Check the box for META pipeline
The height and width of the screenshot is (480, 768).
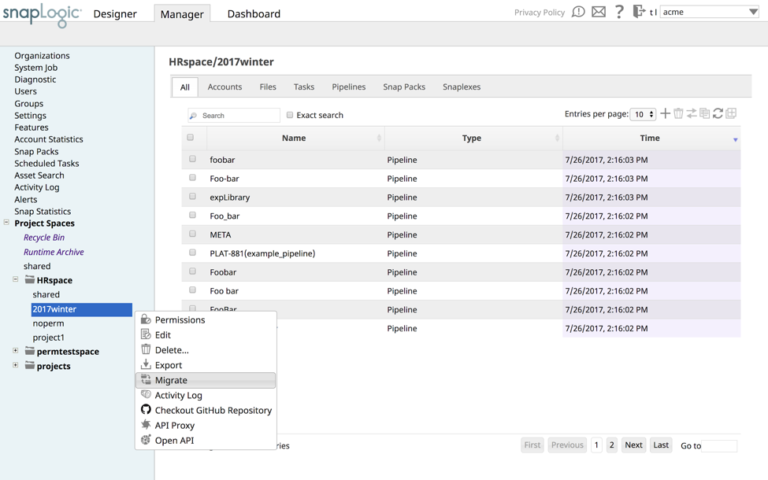[192, 234]
